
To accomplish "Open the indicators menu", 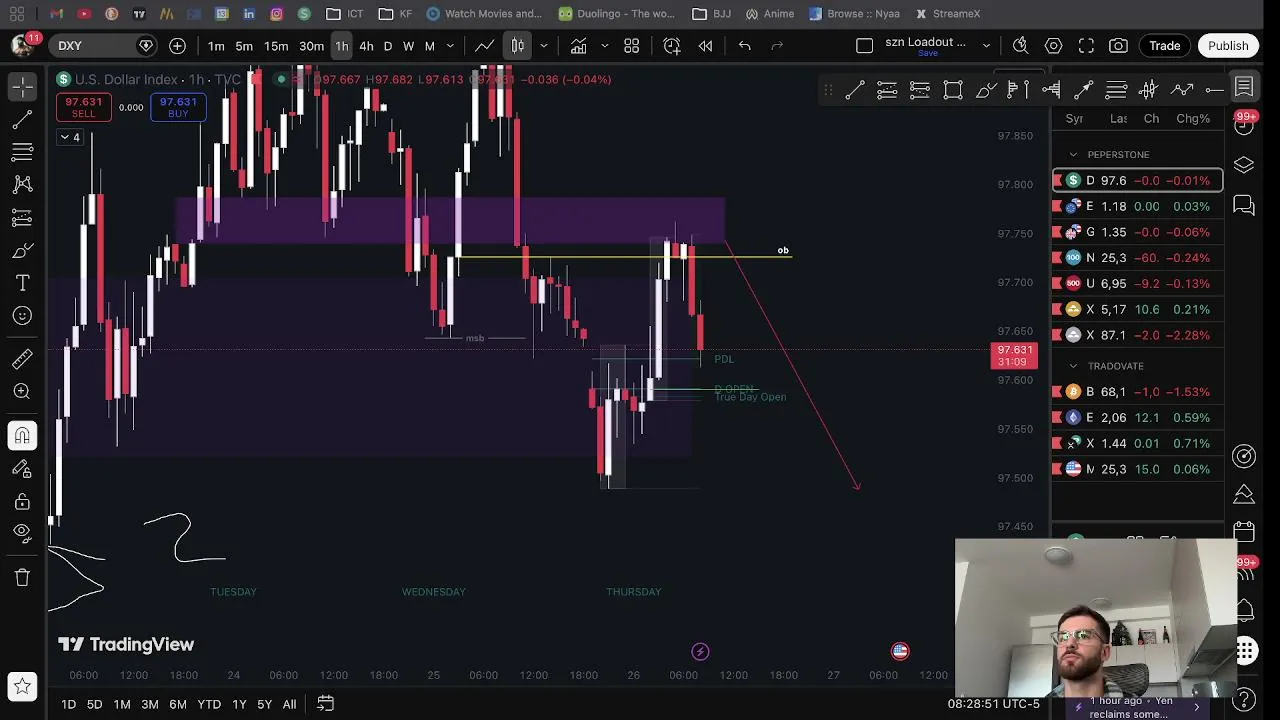I will click(x=578, y=46).
